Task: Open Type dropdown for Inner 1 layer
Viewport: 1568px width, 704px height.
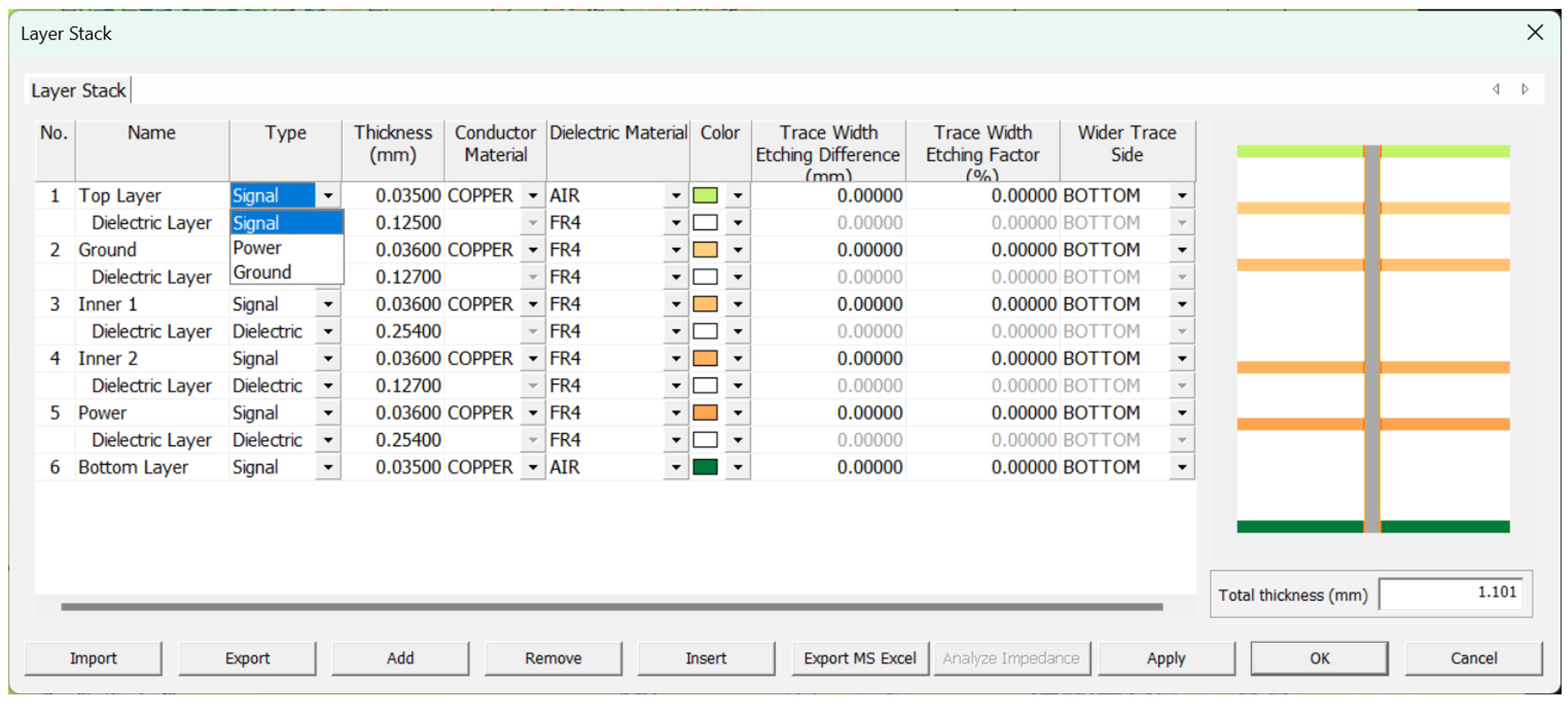Action: pos(328,304)
